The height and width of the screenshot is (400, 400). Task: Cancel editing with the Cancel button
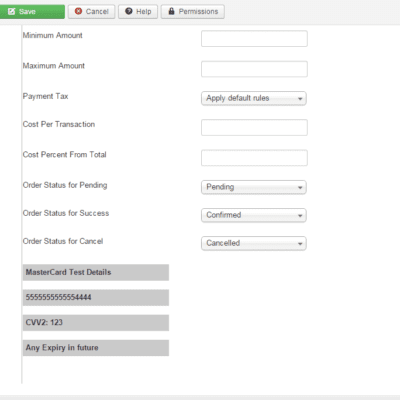point(92,12)
